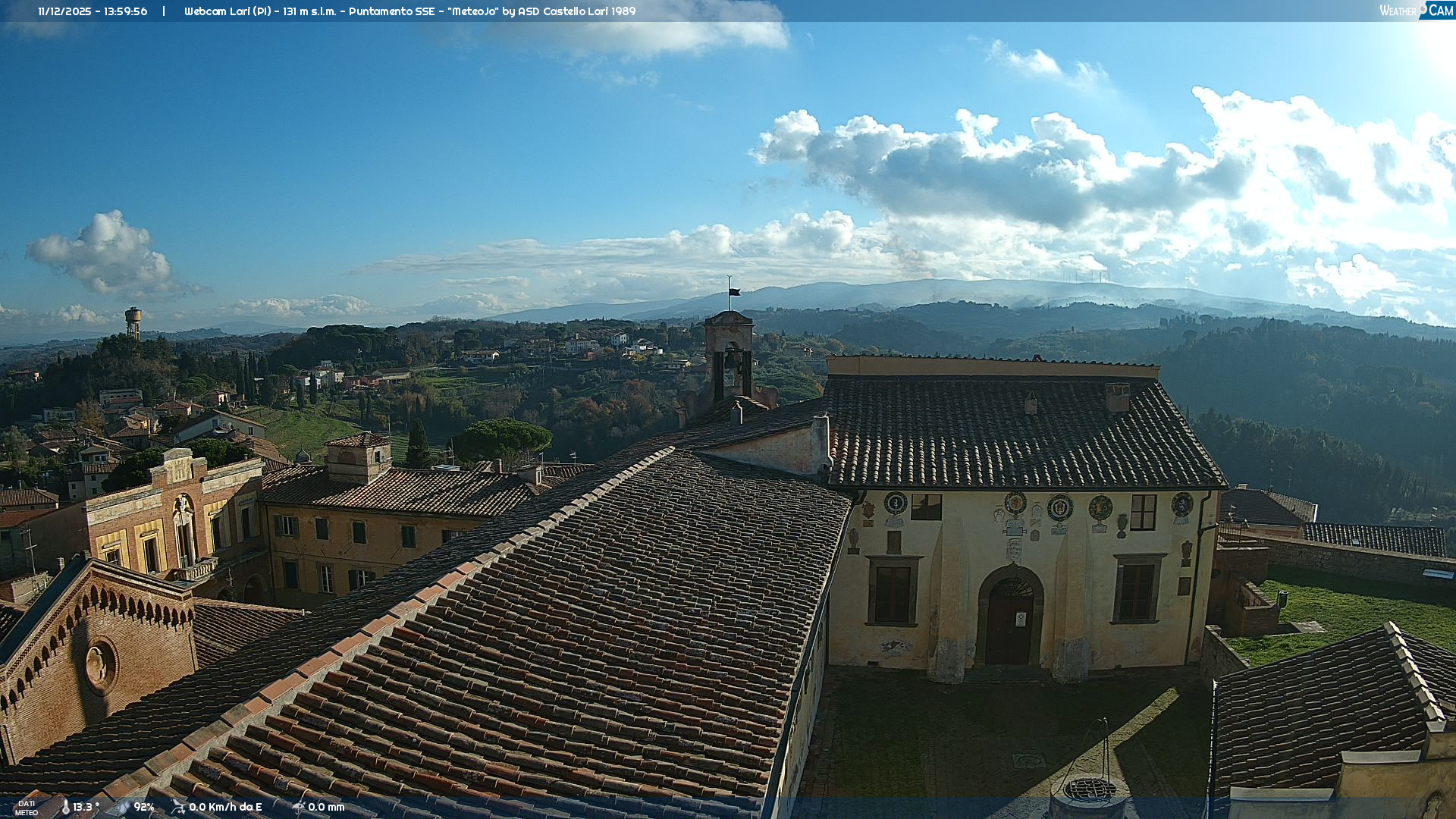
Task: Click the WeatherCam logo
Action: tap(1416, 11)
